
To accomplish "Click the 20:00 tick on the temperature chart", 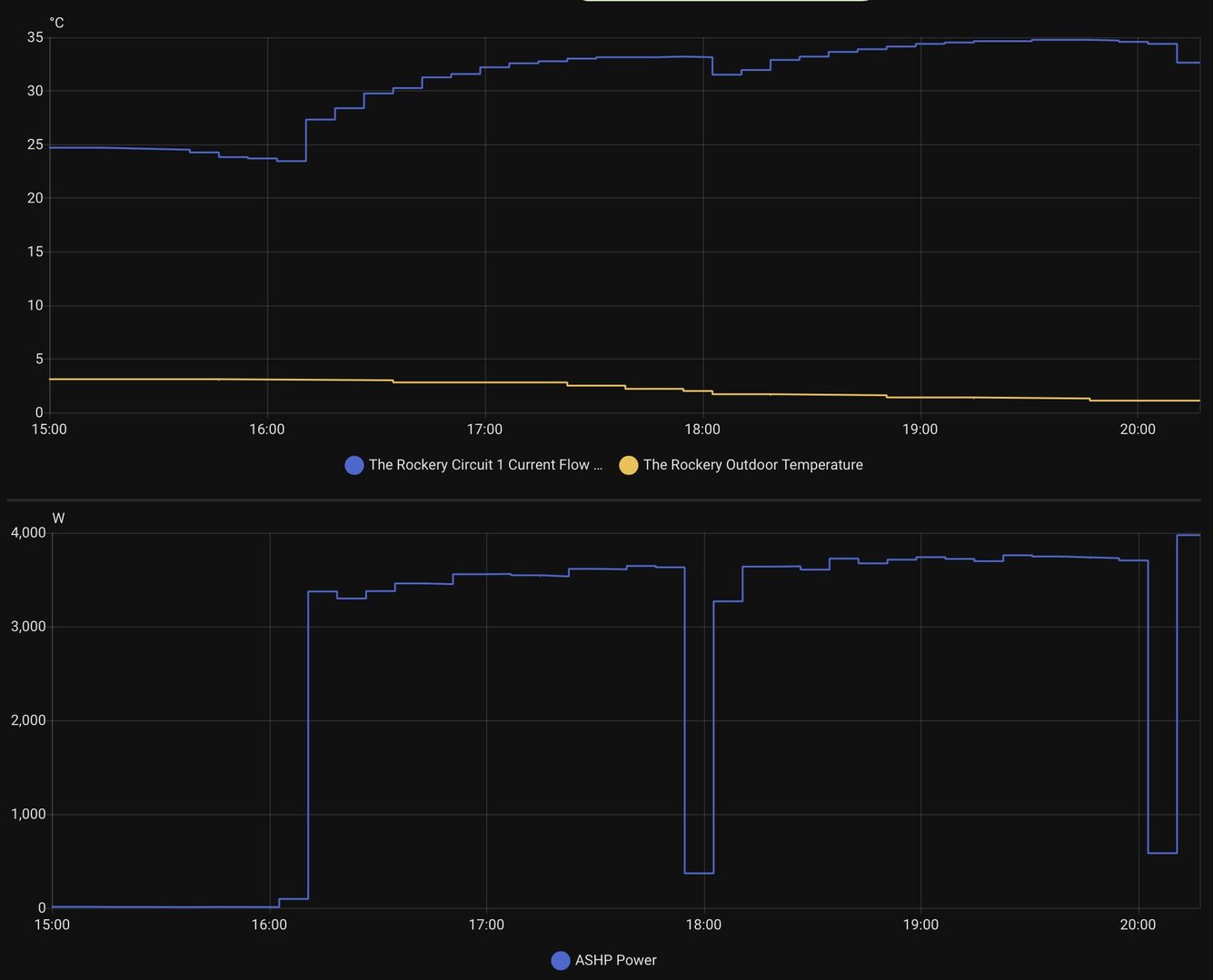I will pos(1138,430).
